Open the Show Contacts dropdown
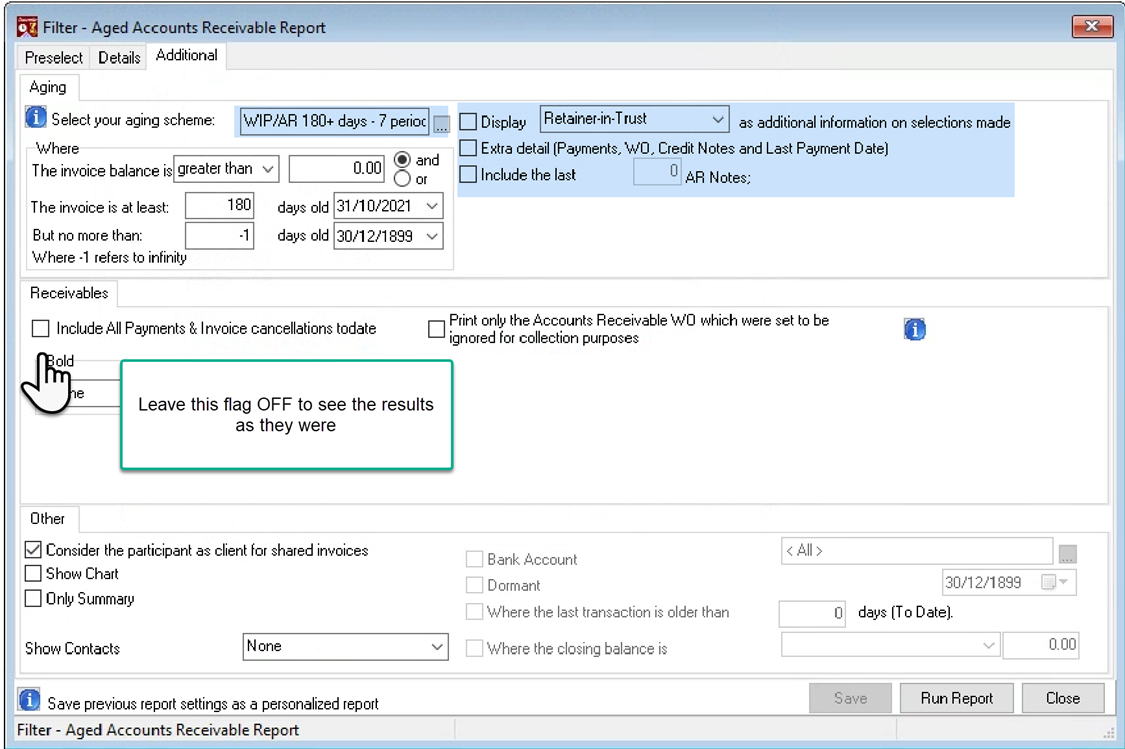 coord(345,646)
